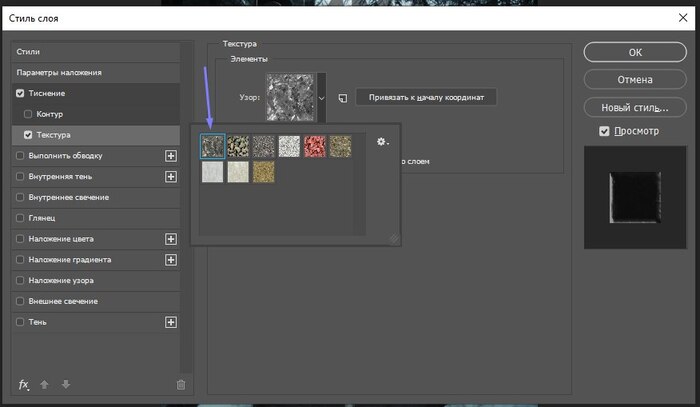This screenshot has width=700, height=407.
Task: Add another stroke effect with plus icon
Action: coord(171,156)
